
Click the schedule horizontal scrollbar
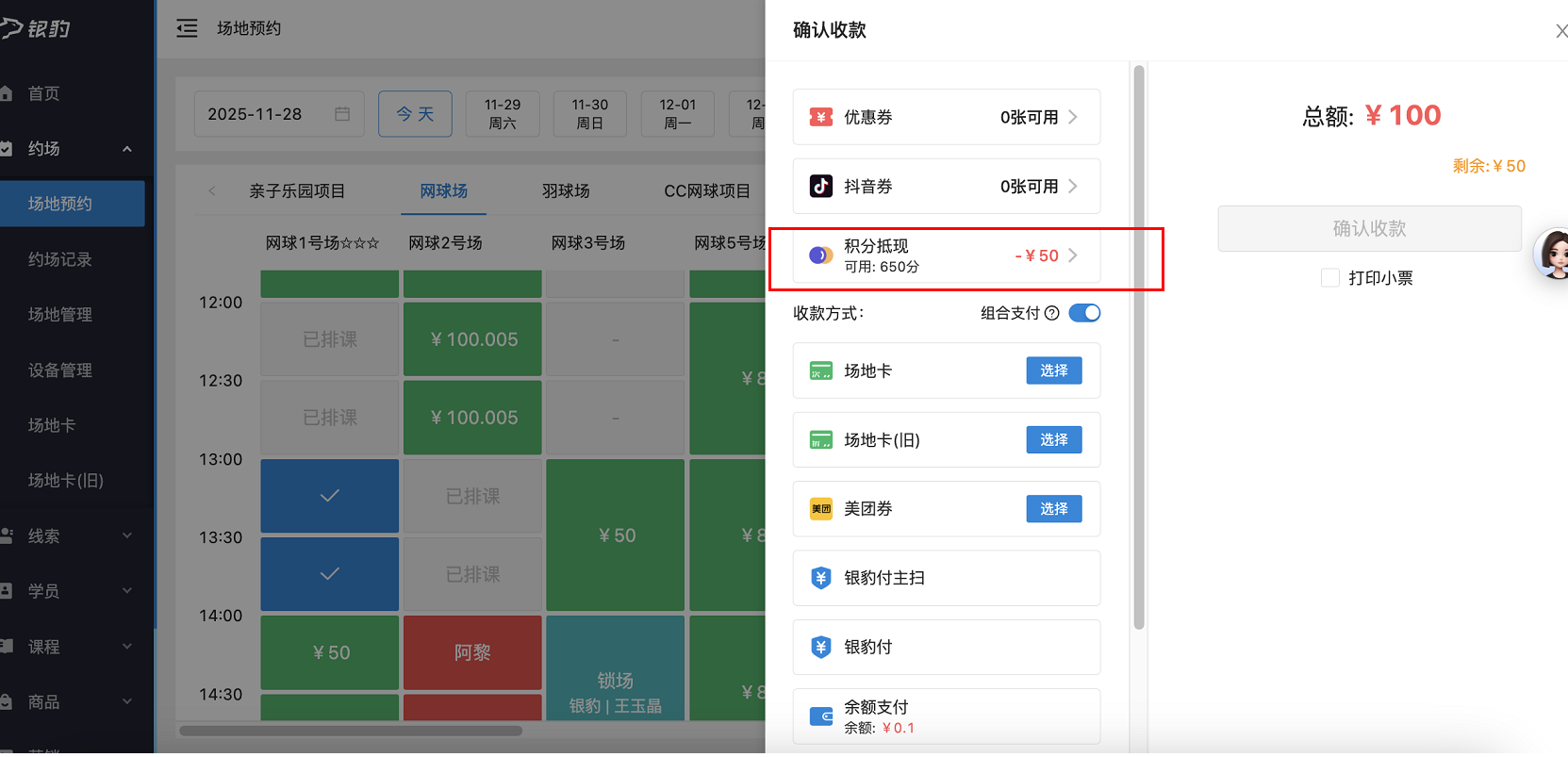(351, 731)
